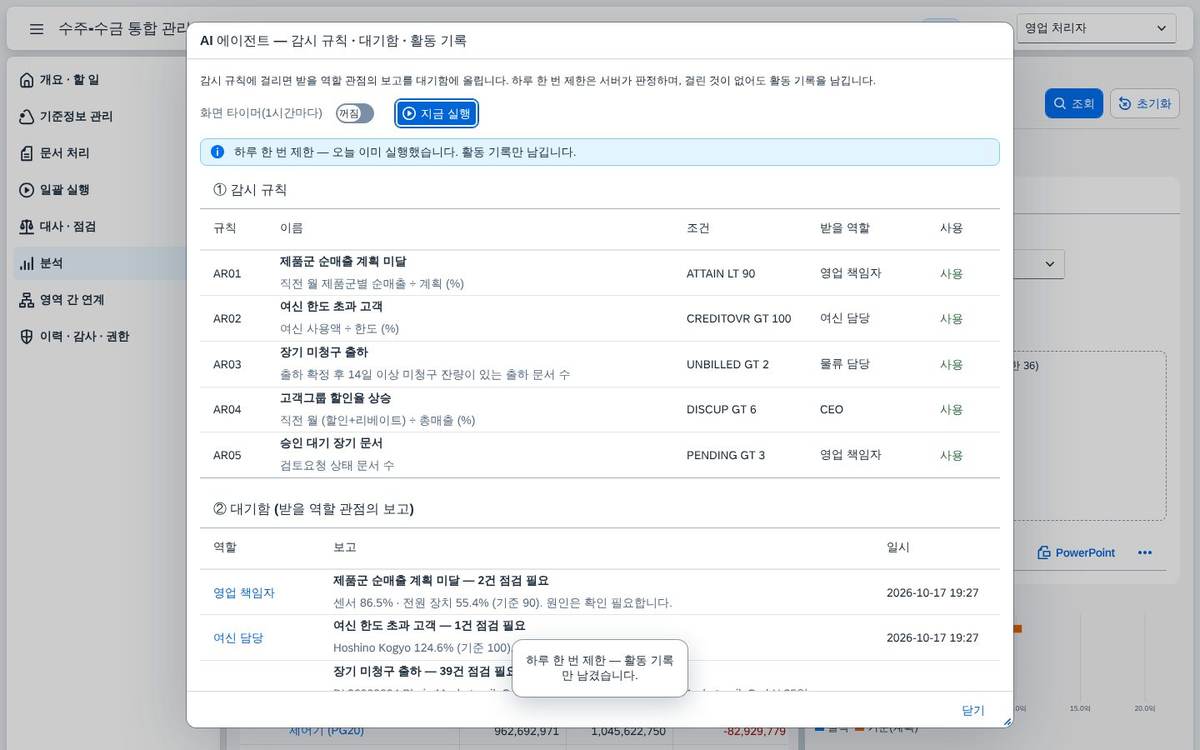Click the 조회 search button
This screenshot has height=750, width=1200.
point(1074,103)
